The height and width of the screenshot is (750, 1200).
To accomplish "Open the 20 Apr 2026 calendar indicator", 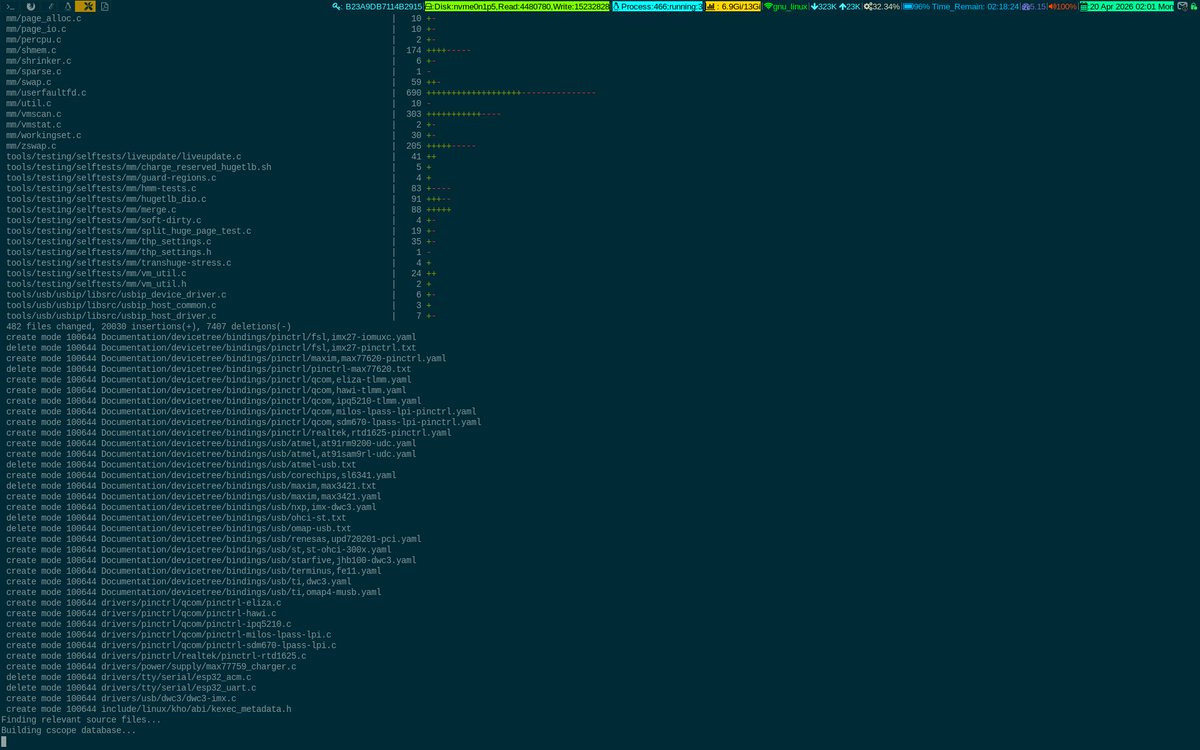I will point(1128,6).
